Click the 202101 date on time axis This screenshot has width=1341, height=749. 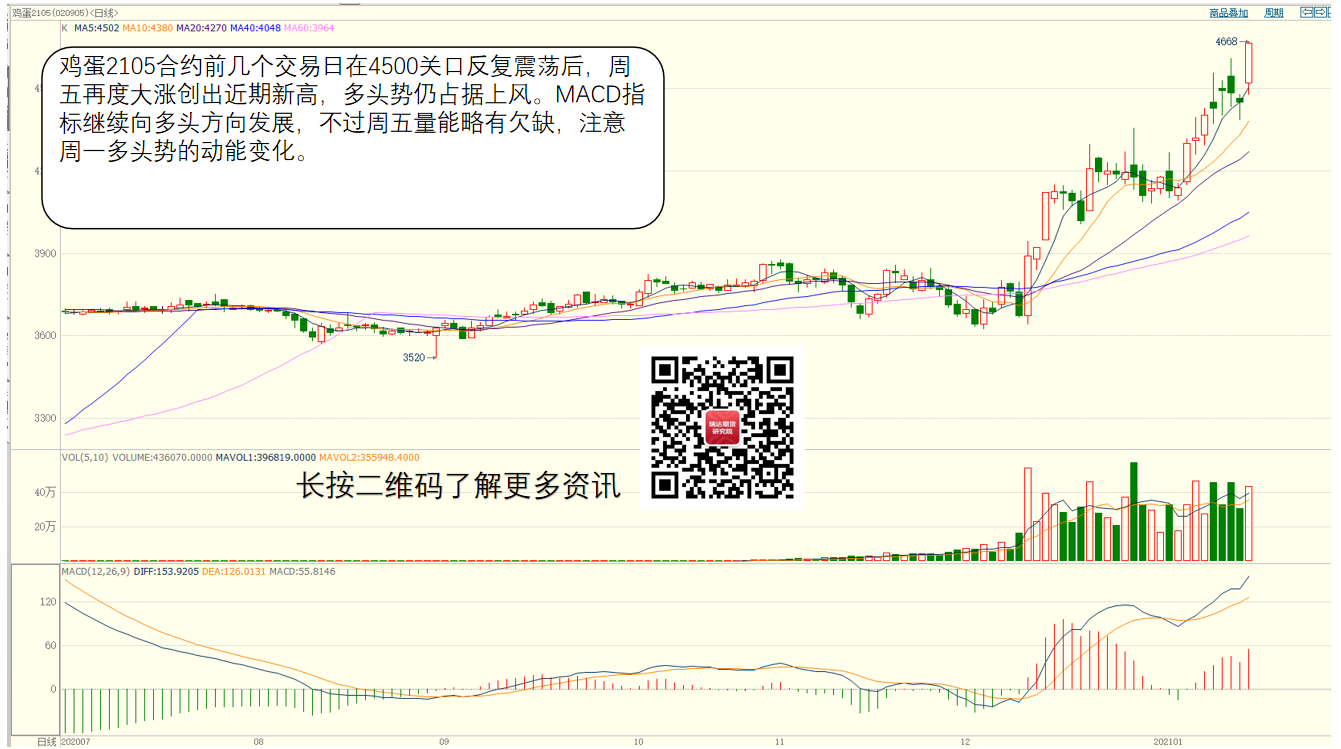coord(1167,741)
